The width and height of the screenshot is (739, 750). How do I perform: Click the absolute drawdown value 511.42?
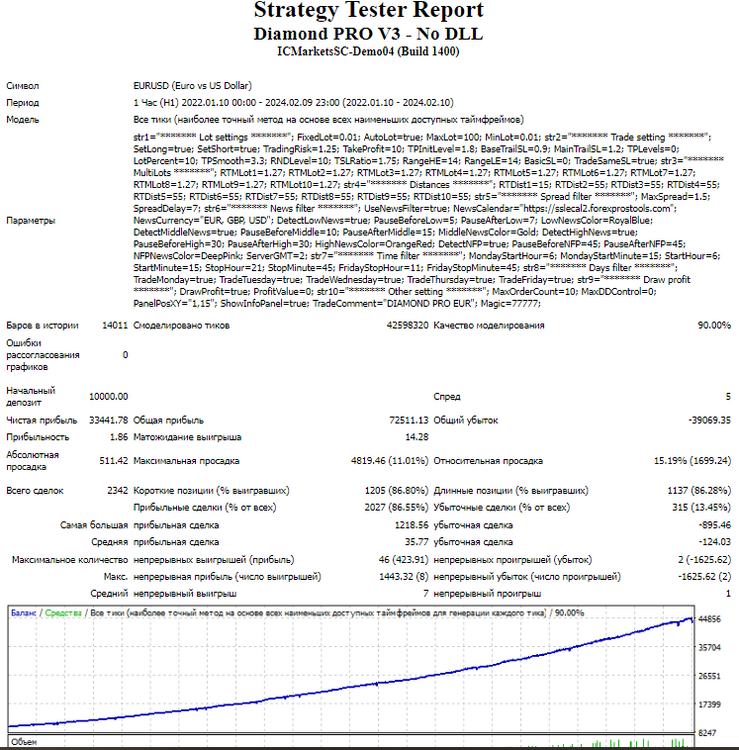coord(113,461)
